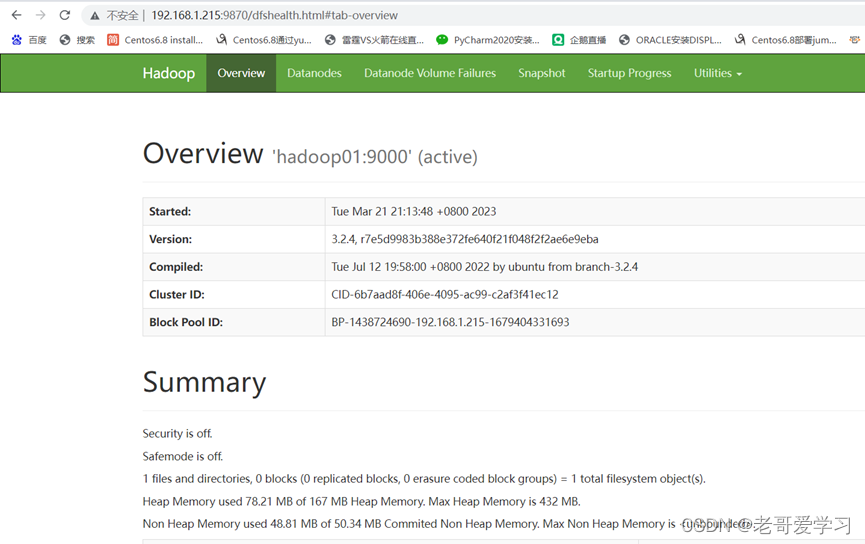Click the Heap Memory used line
This screenshot has height=544, width=865.
point(361,502)
